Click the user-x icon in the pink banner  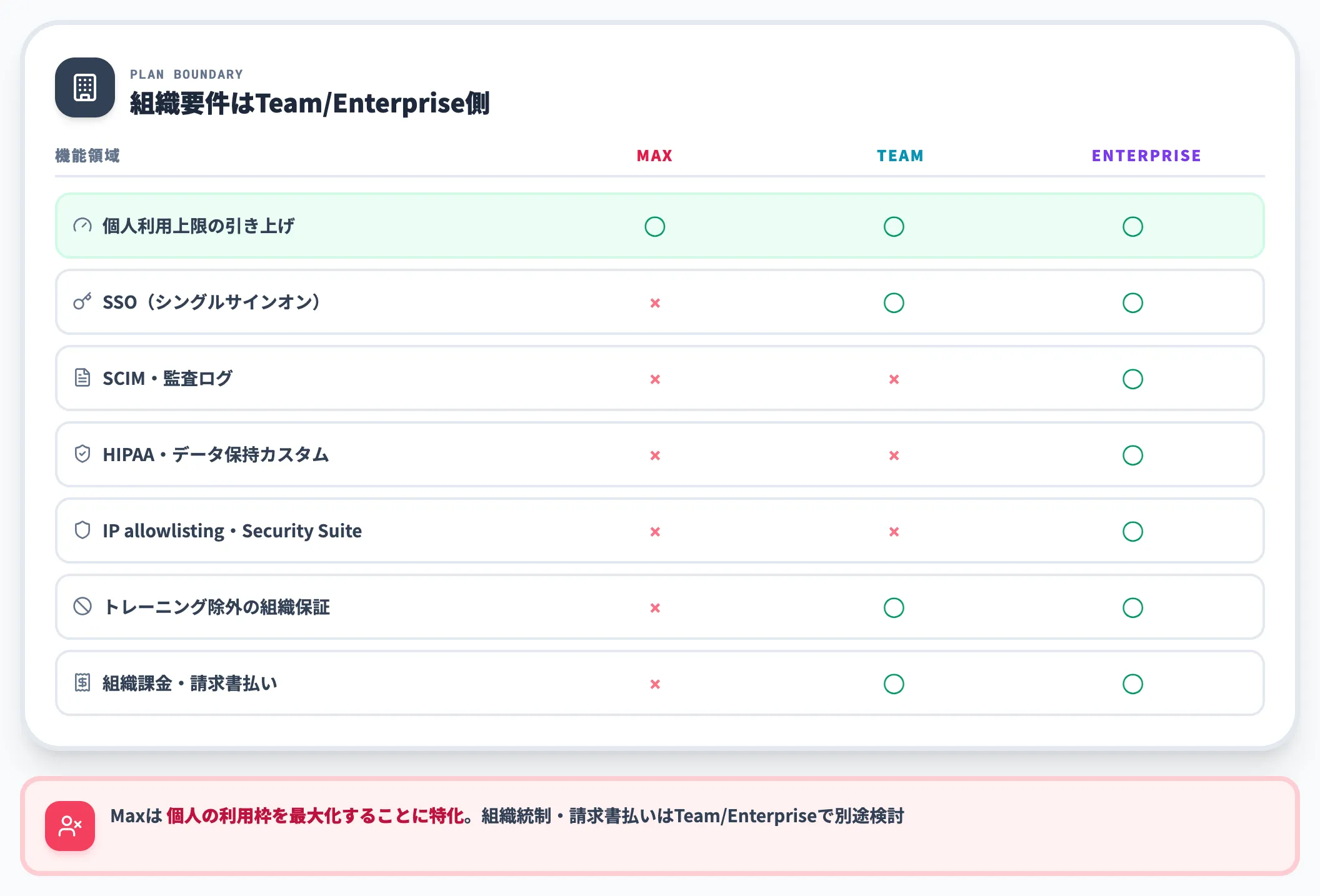tap(70, 826)
